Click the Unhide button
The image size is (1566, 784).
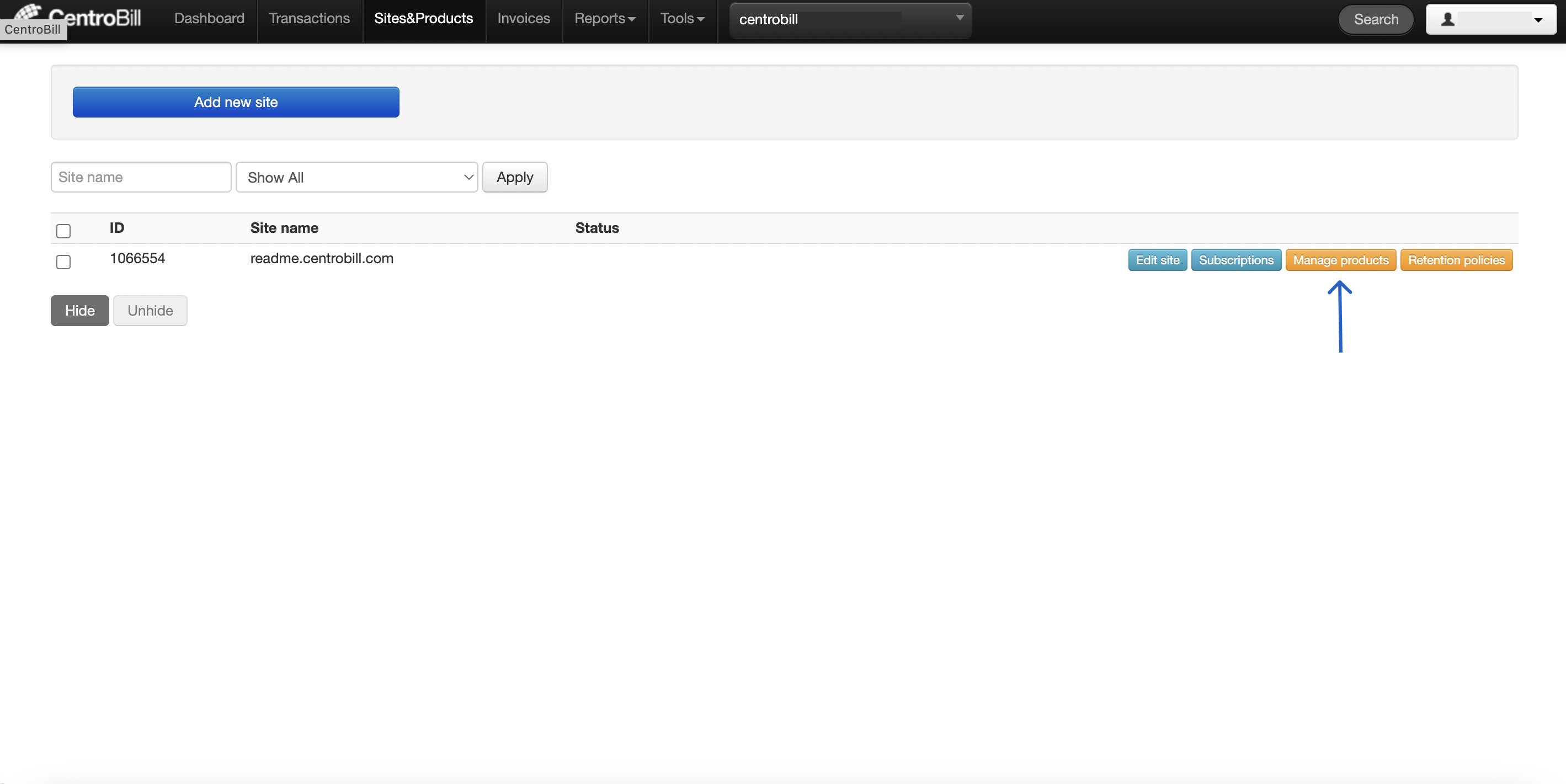150,311
